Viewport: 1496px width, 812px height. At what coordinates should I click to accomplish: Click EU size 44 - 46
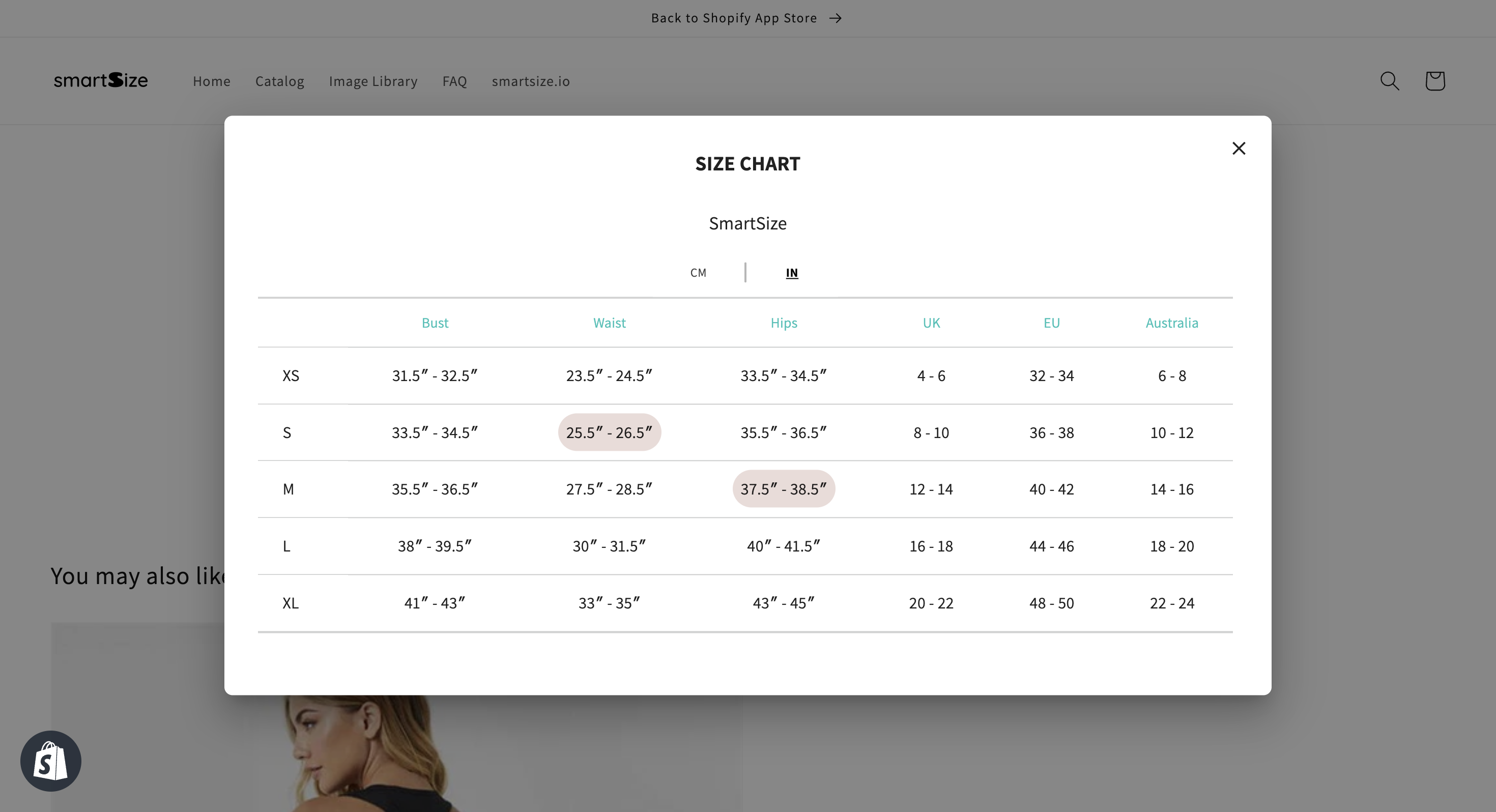[x=1051, y=546]
